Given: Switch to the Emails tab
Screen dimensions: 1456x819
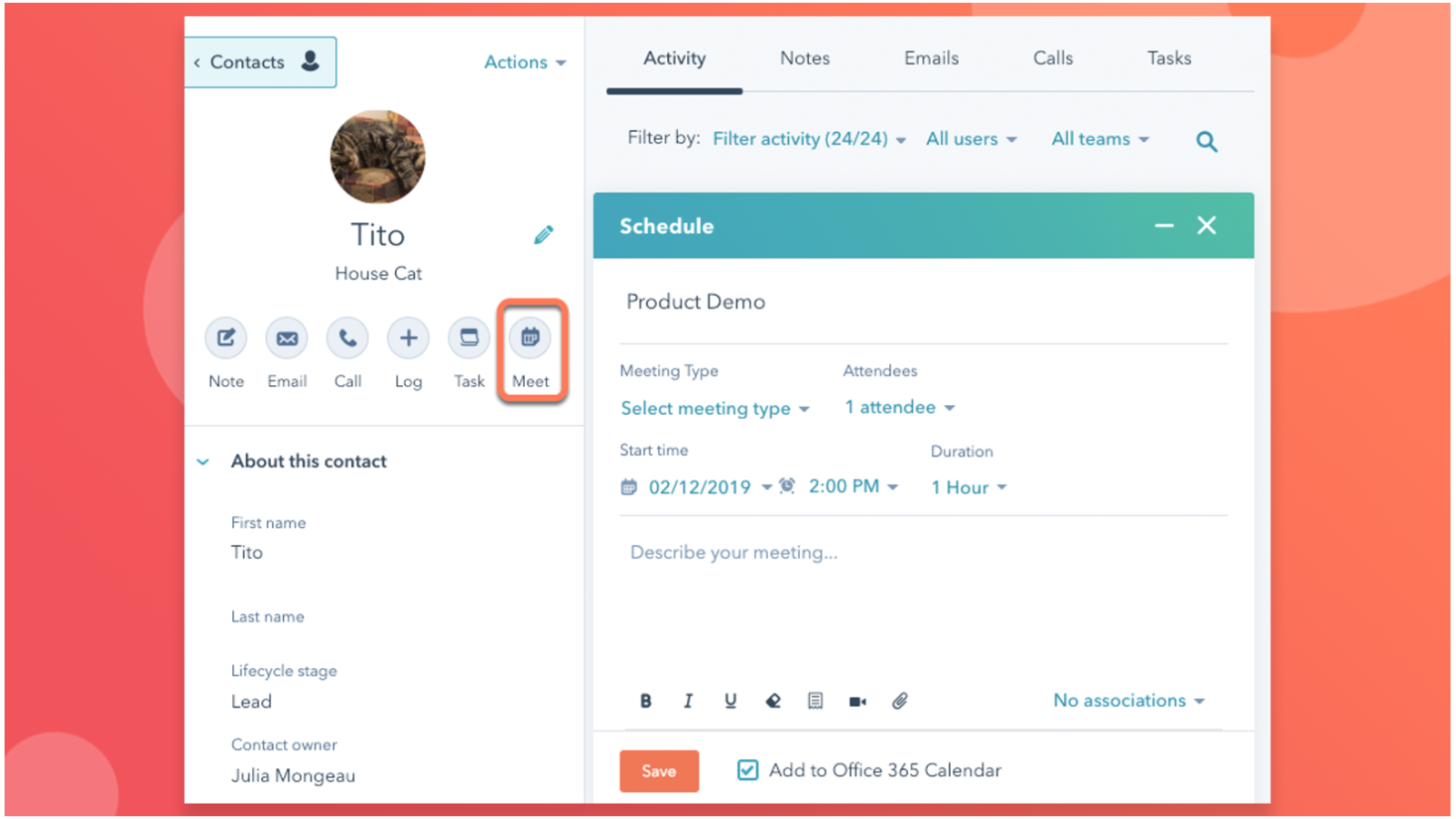Looking at the screenshot, I should tap(931, 58).
